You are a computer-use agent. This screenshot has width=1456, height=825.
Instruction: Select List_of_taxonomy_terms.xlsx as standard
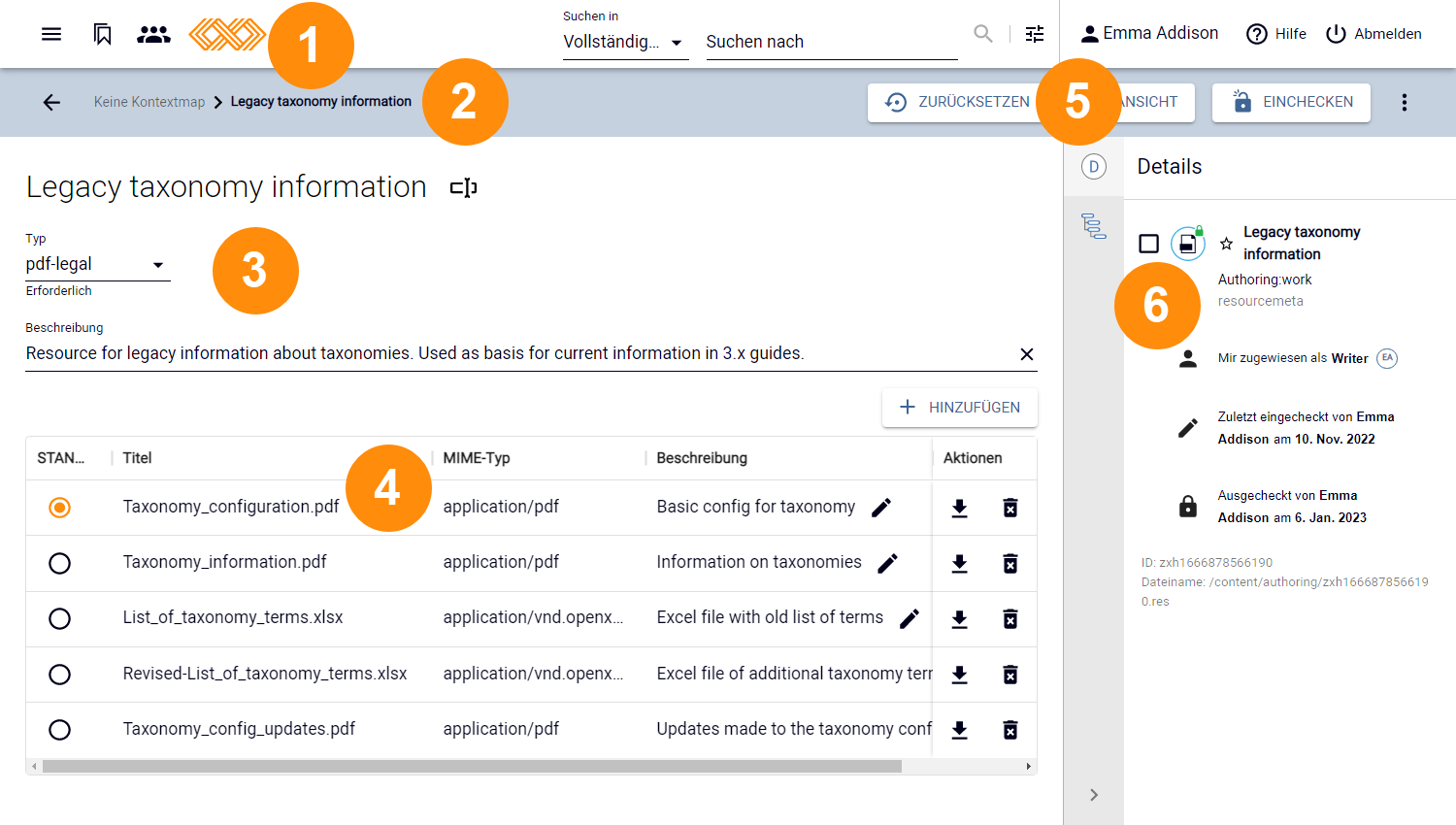click(60, 618)
